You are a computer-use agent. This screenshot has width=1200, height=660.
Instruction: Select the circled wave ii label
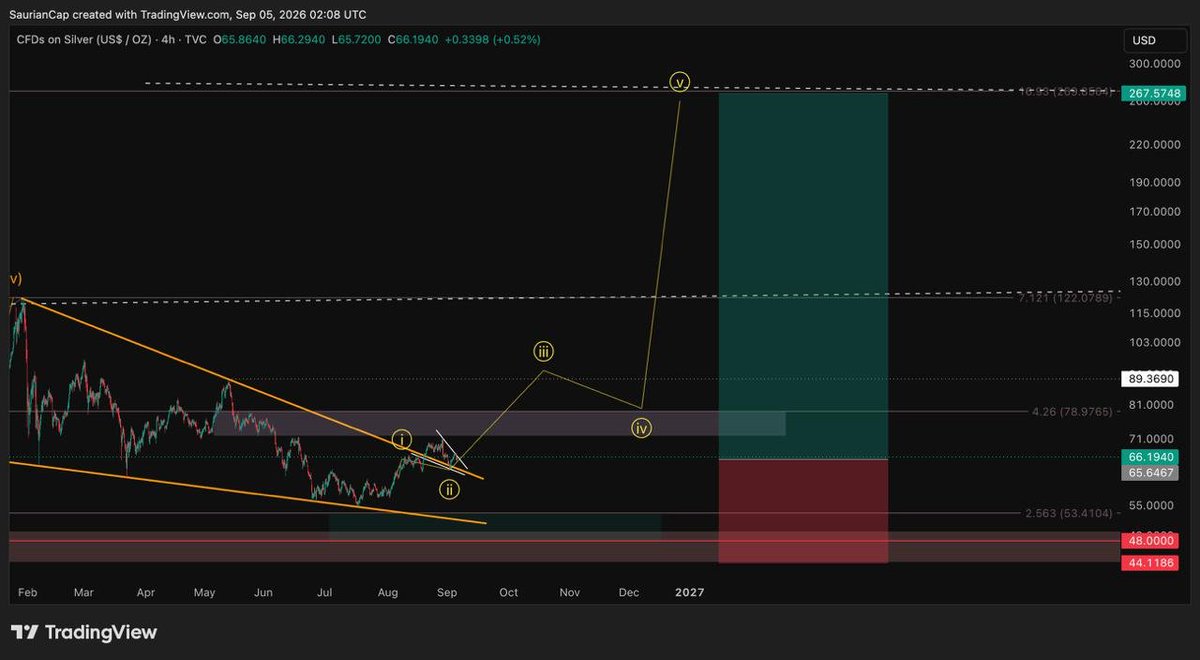(x=450, y=489)
